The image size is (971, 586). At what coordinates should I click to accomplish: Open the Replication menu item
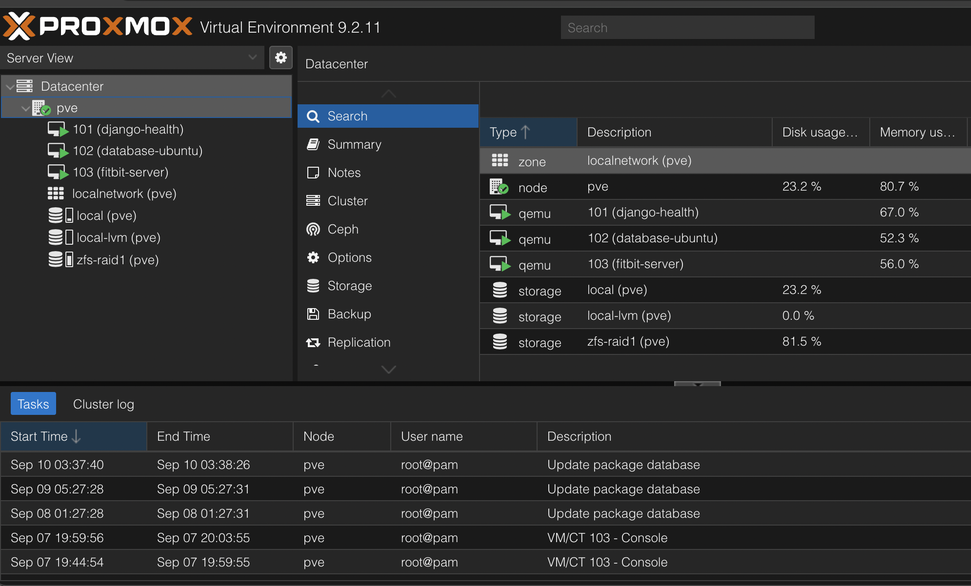click(388, 343)
